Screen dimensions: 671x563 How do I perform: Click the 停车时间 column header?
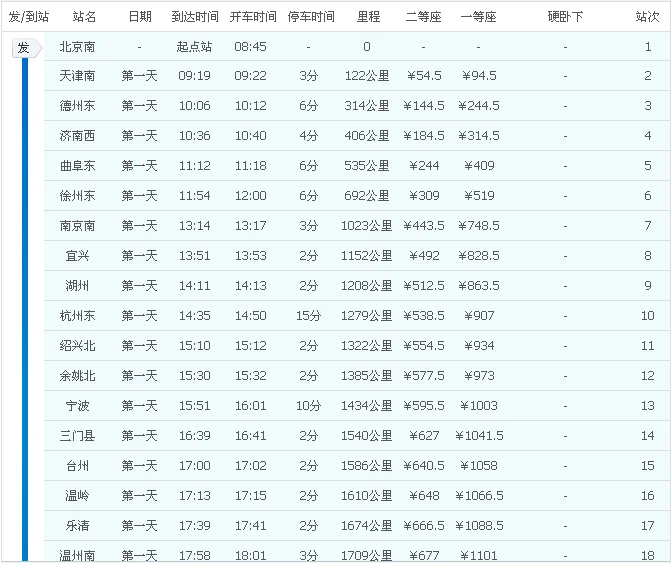coord(311,17)
